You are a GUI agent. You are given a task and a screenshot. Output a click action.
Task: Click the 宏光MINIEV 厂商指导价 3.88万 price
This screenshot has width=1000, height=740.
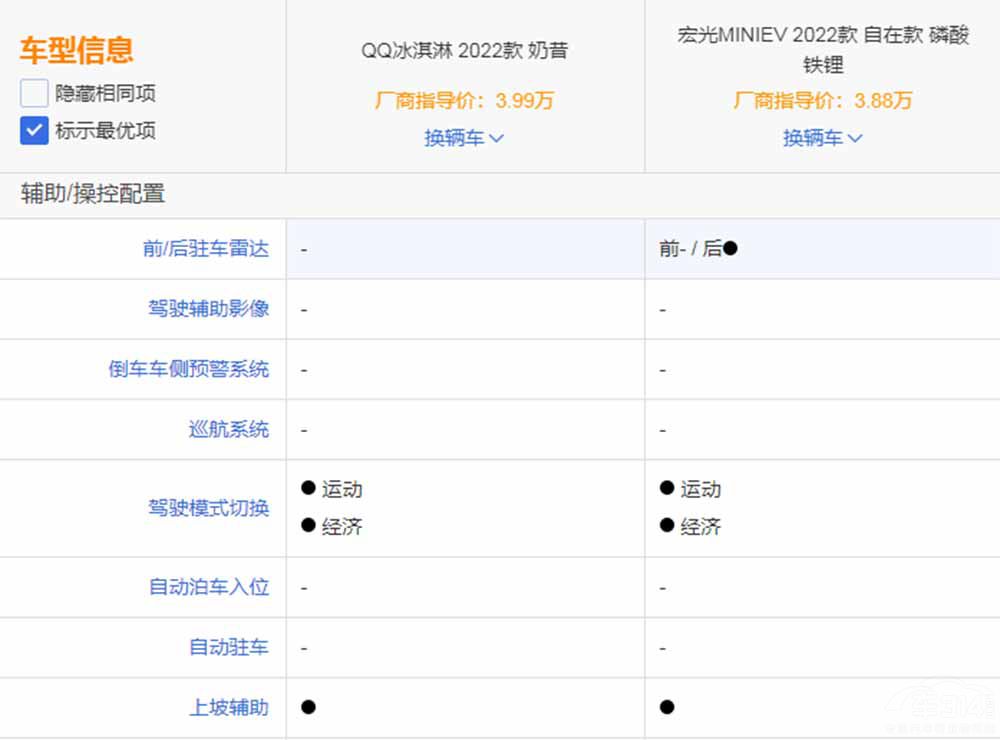(x=823, y=100)
